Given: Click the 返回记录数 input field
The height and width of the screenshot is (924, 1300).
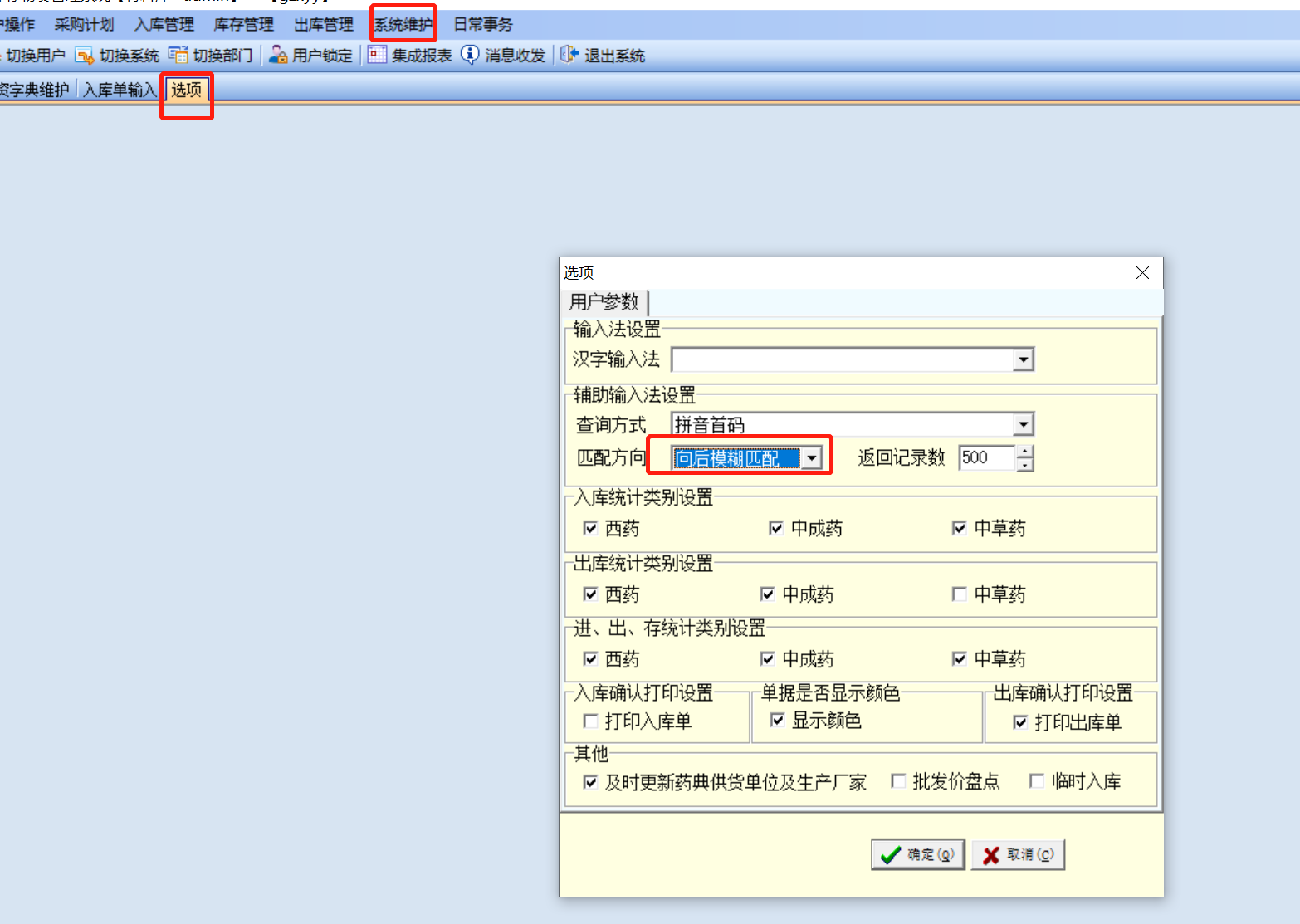Looking at the screenshot, I should click(988, 457).
